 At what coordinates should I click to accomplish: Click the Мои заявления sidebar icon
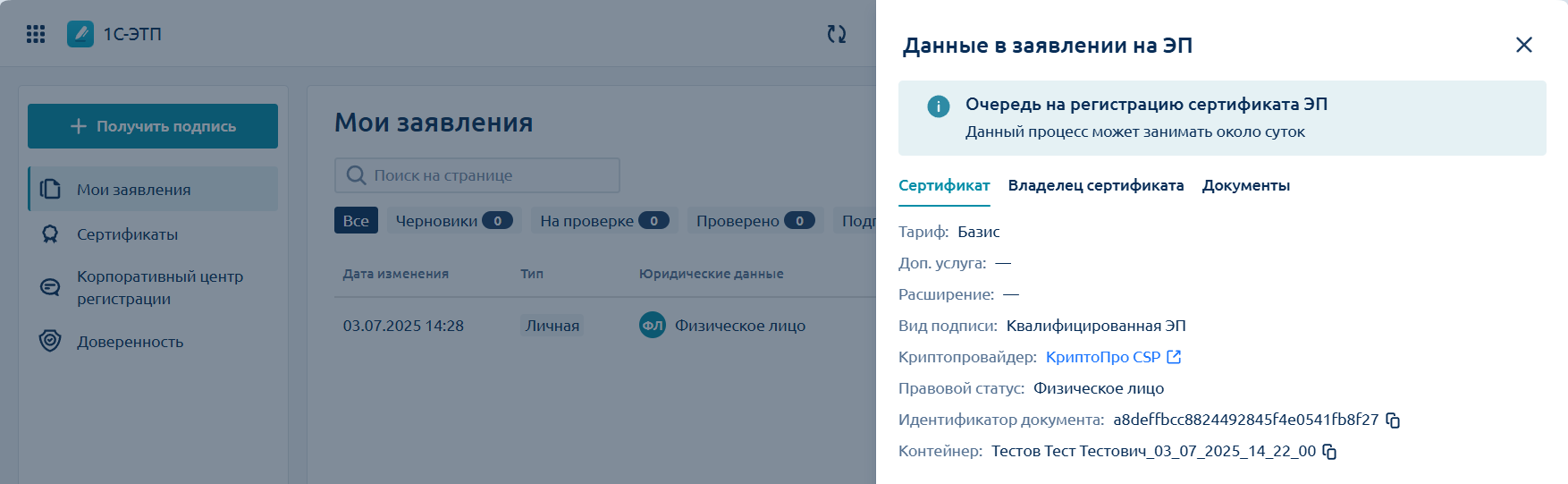click(x=50, y=189)
